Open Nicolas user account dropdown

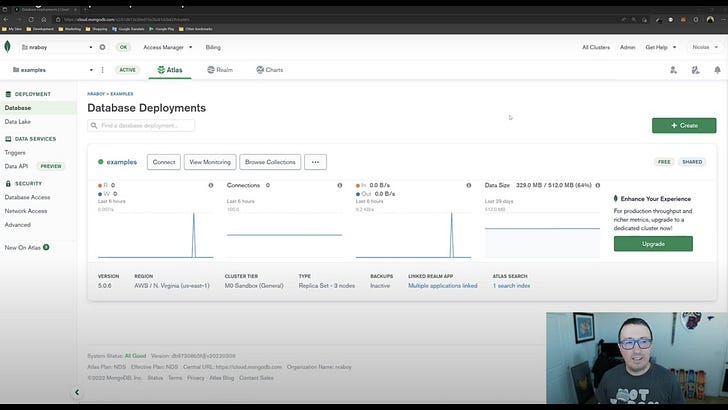click(x=705, y=47)
